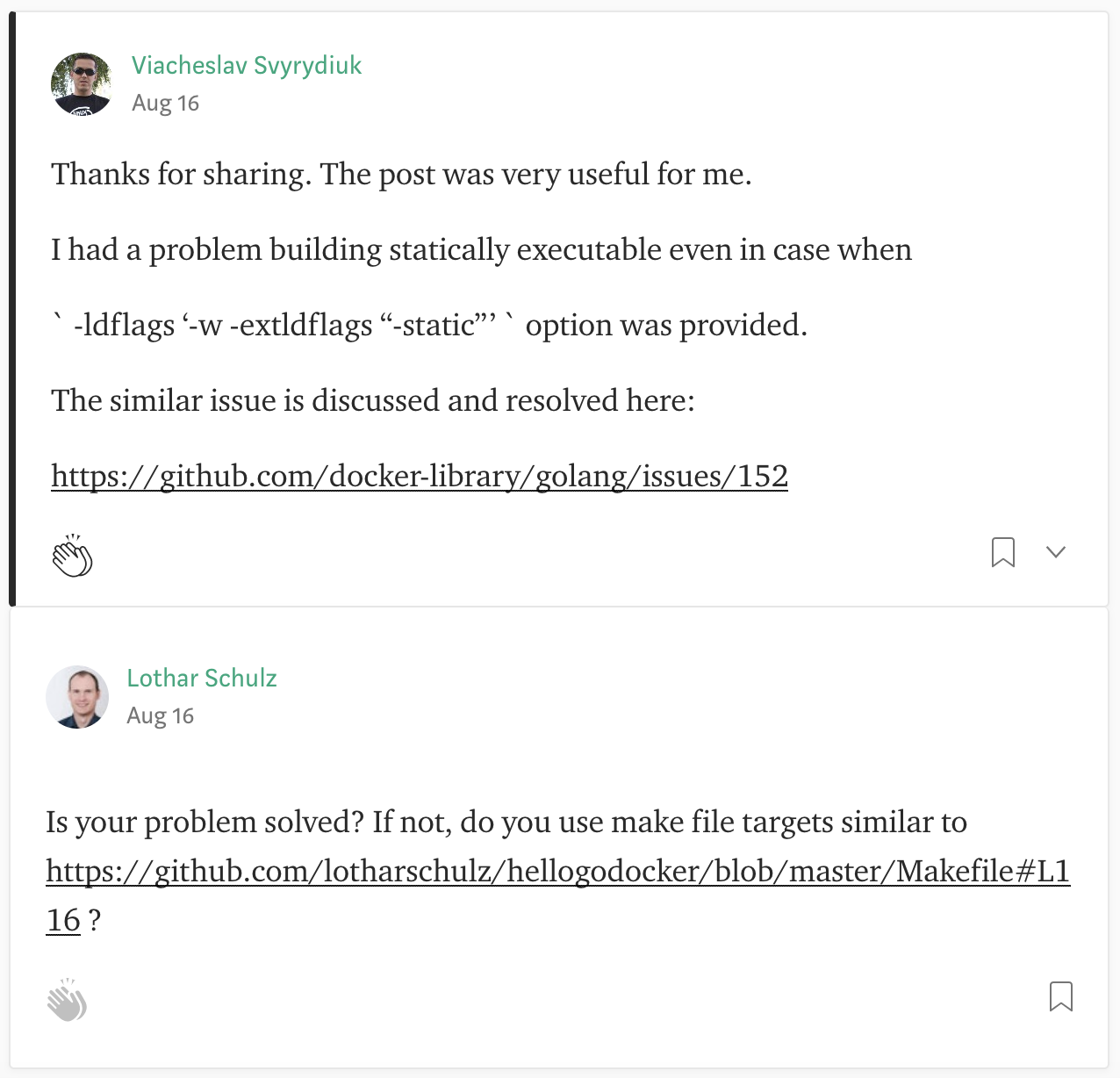Bookmark Lothar Schulz's reply

(1060, 996)
